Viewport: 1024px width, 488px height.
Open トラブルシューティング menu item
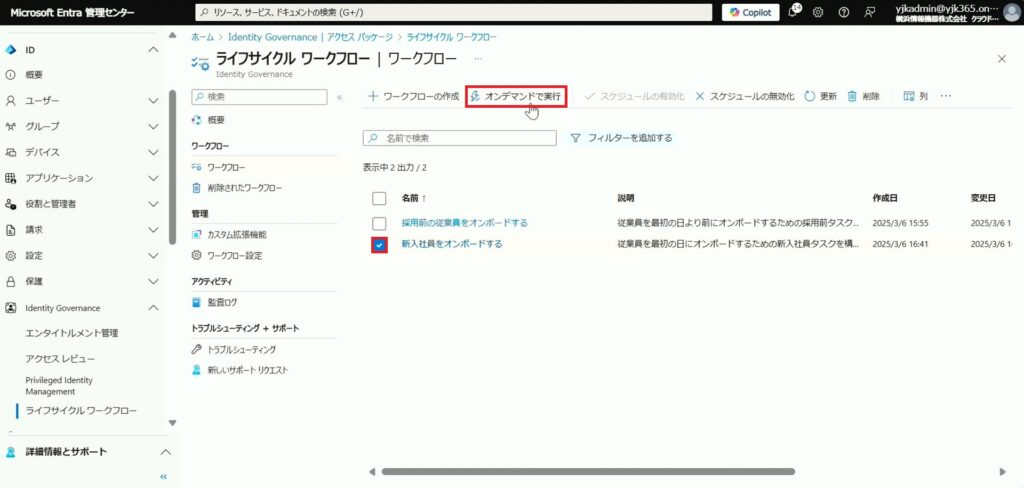(242, 350)
